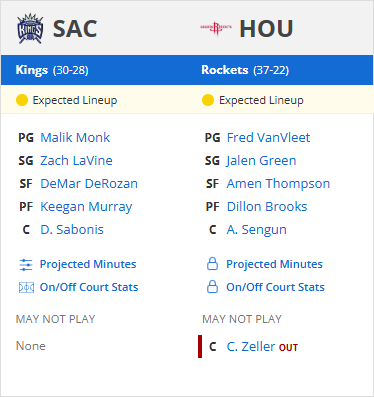Viewport: 374px width, 397px height.
Task: Click the yellow Rockets expected lineup dot
Action: (208, 100)
